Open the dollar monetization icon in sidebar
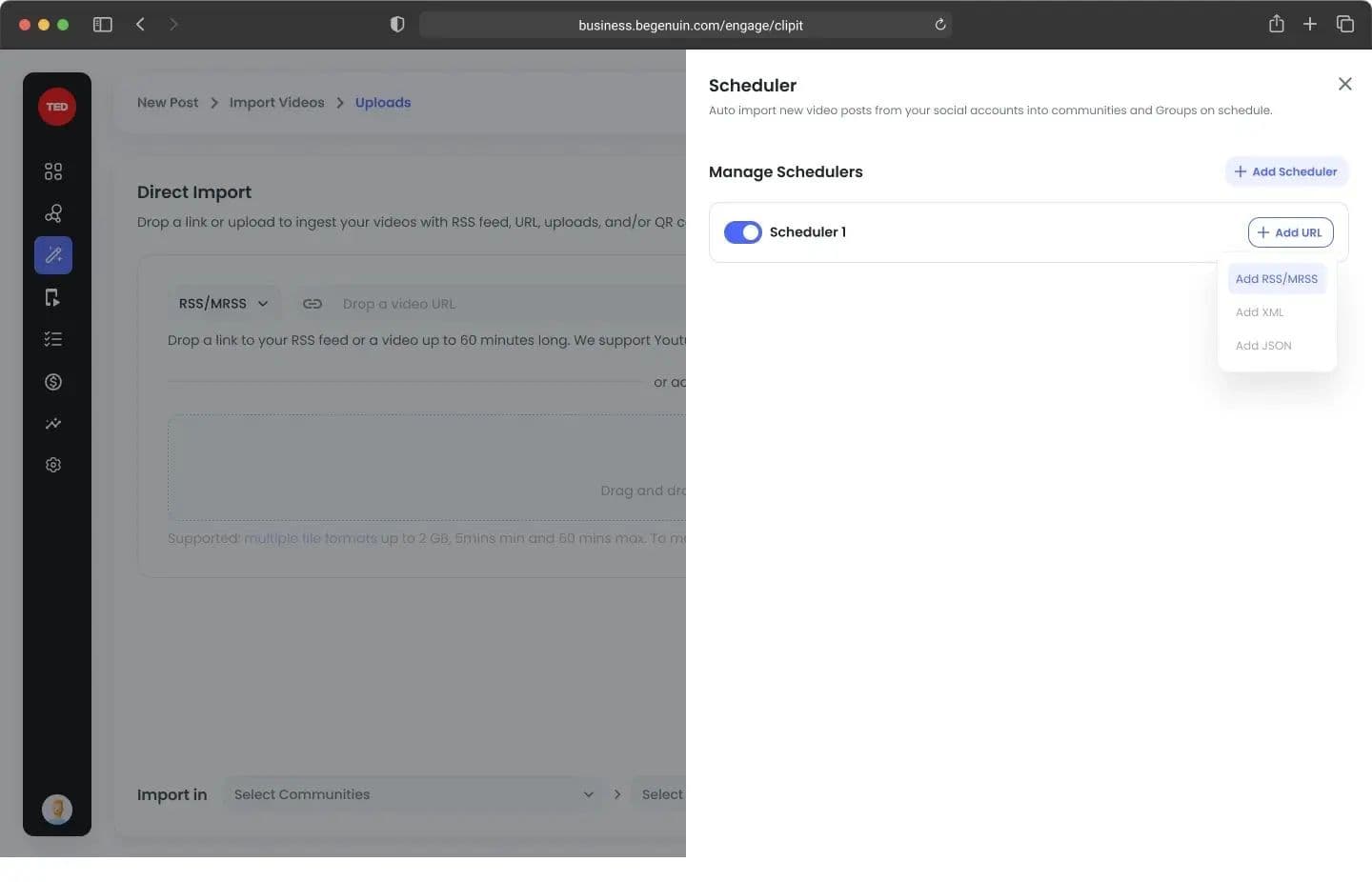The width and height of the screenshot is (1372, 882). (53, 382)
